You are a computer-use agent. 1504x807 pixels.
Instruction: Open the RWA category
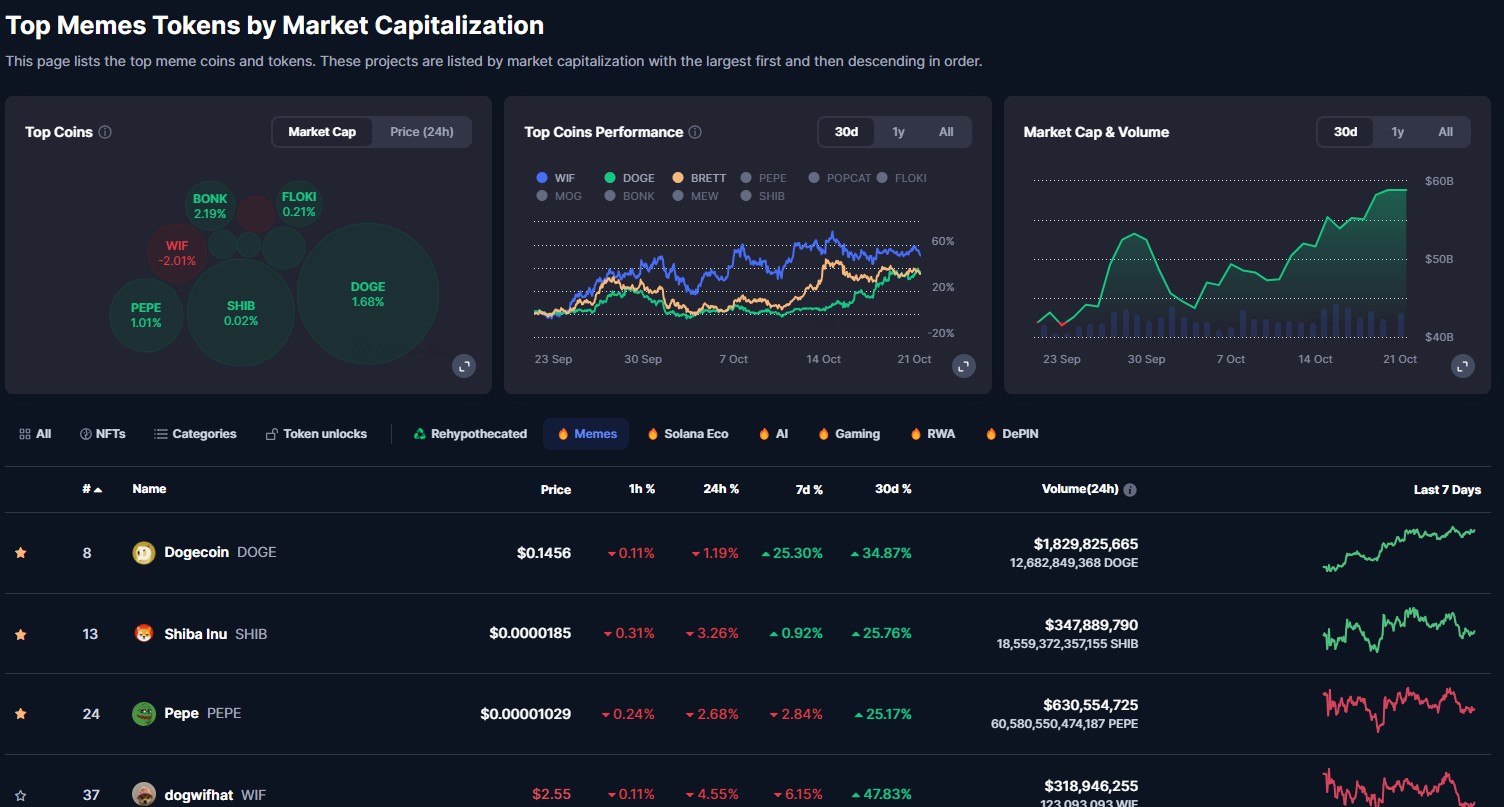click(932, 434)
